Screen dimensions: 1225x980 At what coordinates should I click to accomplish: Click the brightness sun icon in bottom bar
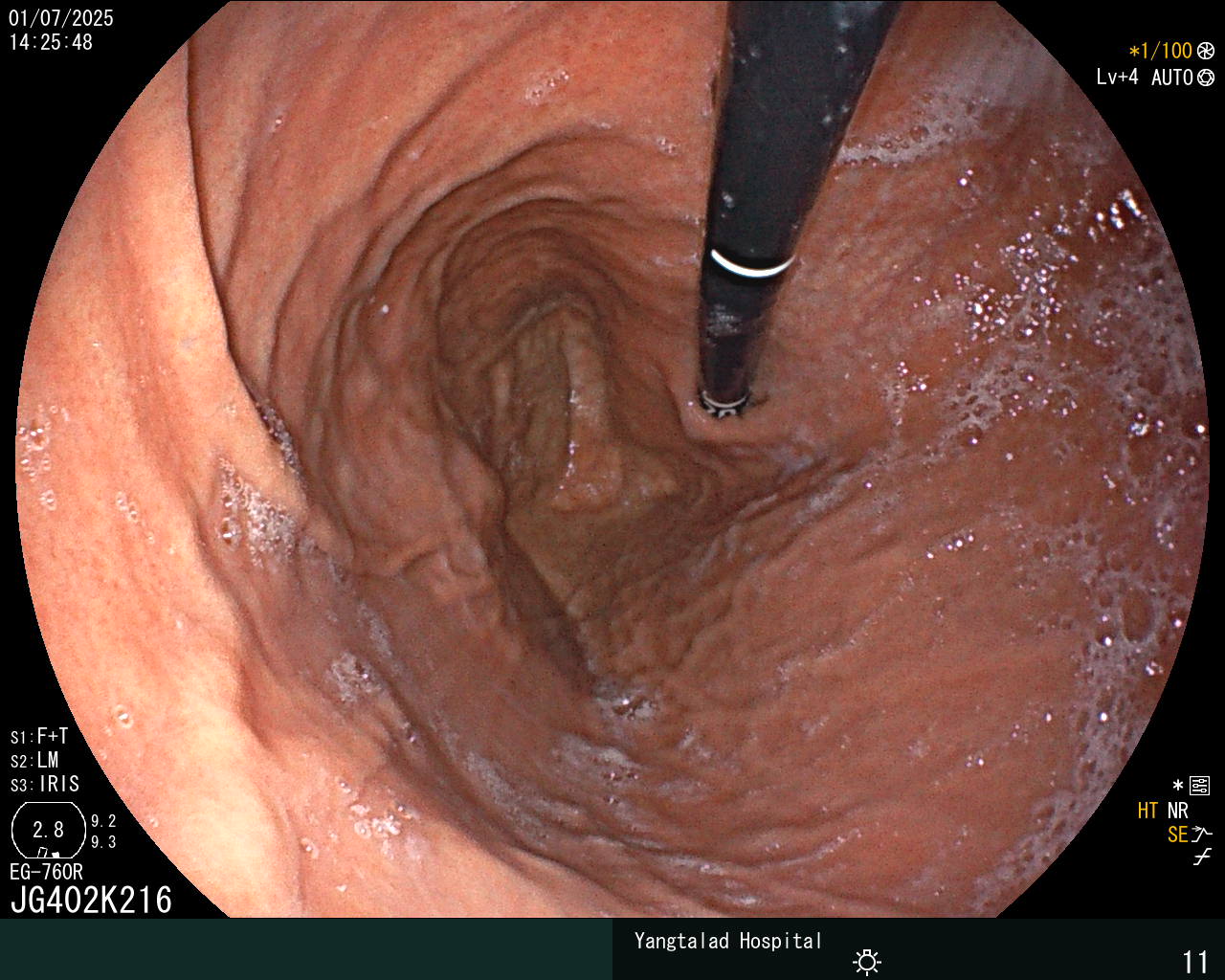point(867,961)
